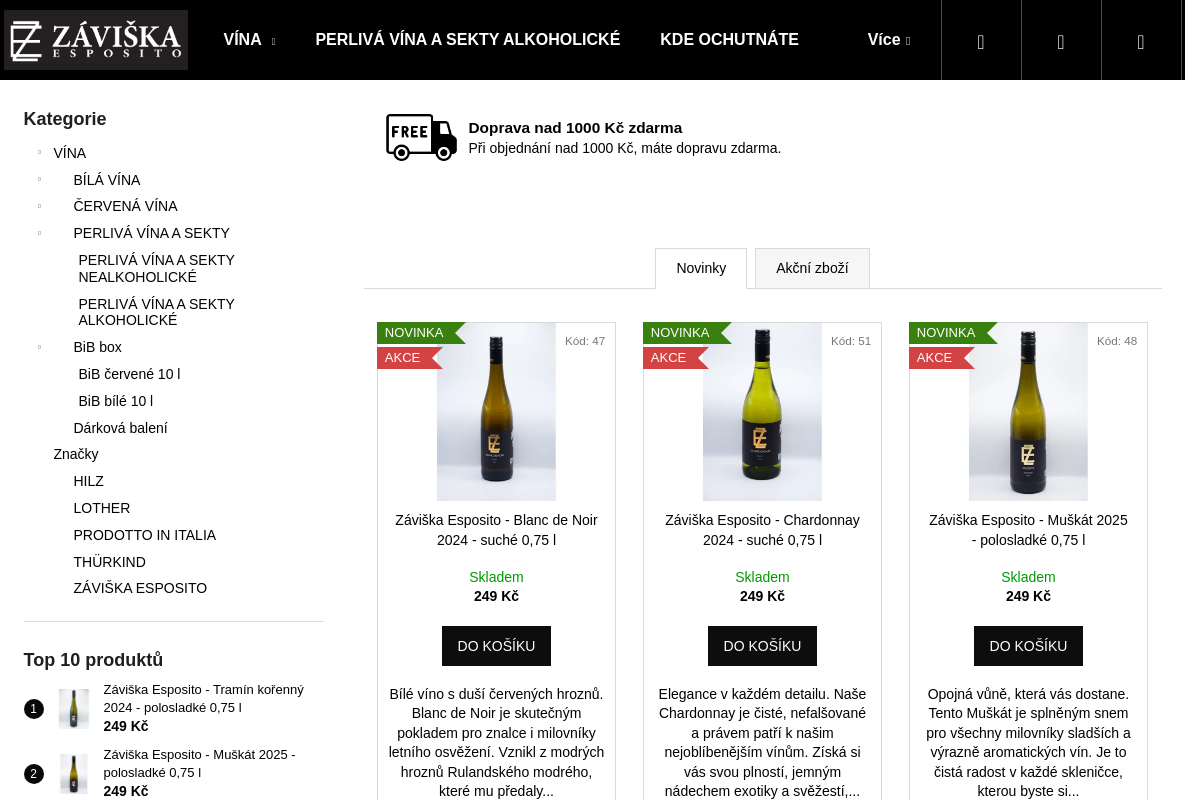Select the Novinky tab
1200x800 pixels.
pos(701,268)
